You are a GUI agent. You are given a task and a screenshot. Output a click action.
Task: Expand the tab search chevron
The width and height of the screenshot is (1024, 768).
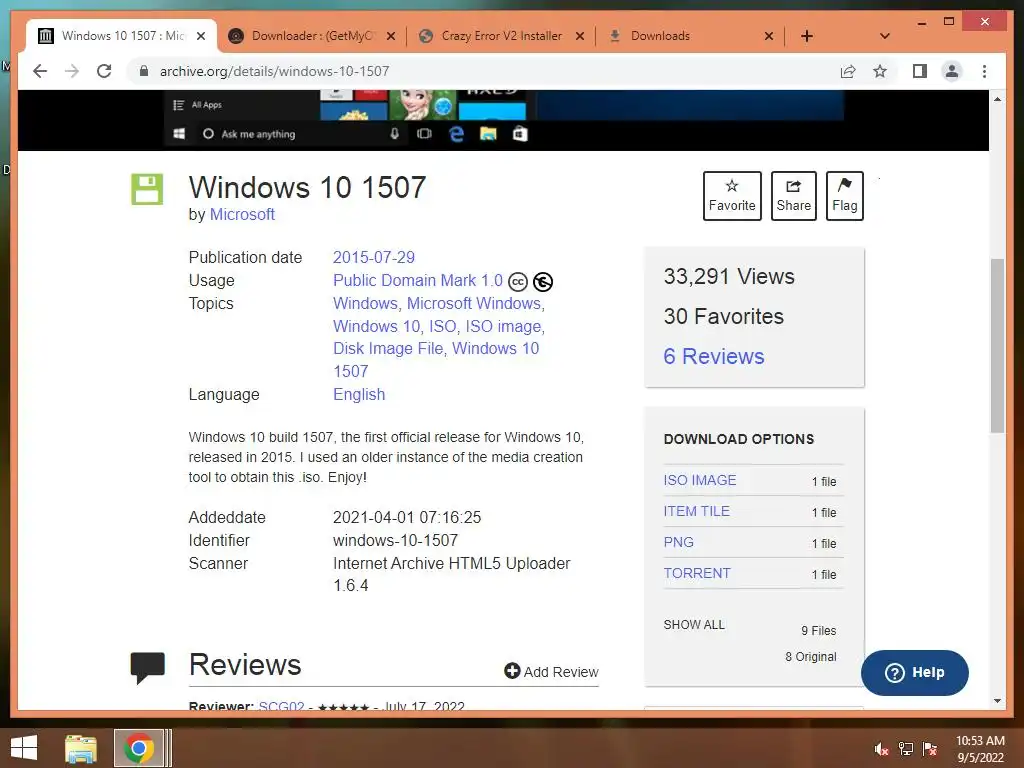click(884, 36)
